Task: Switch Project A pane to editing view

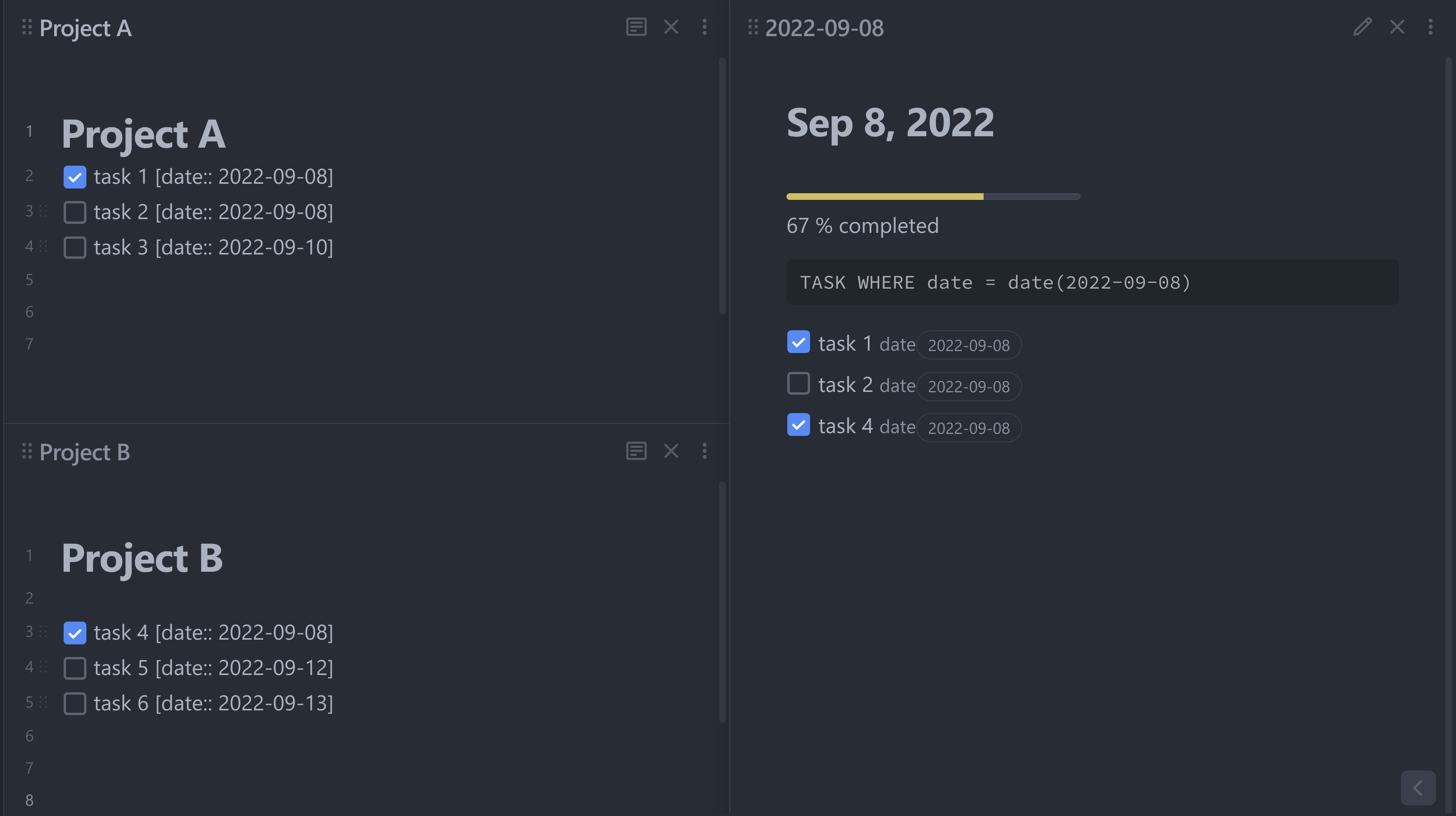Action: tap(636, 27)
